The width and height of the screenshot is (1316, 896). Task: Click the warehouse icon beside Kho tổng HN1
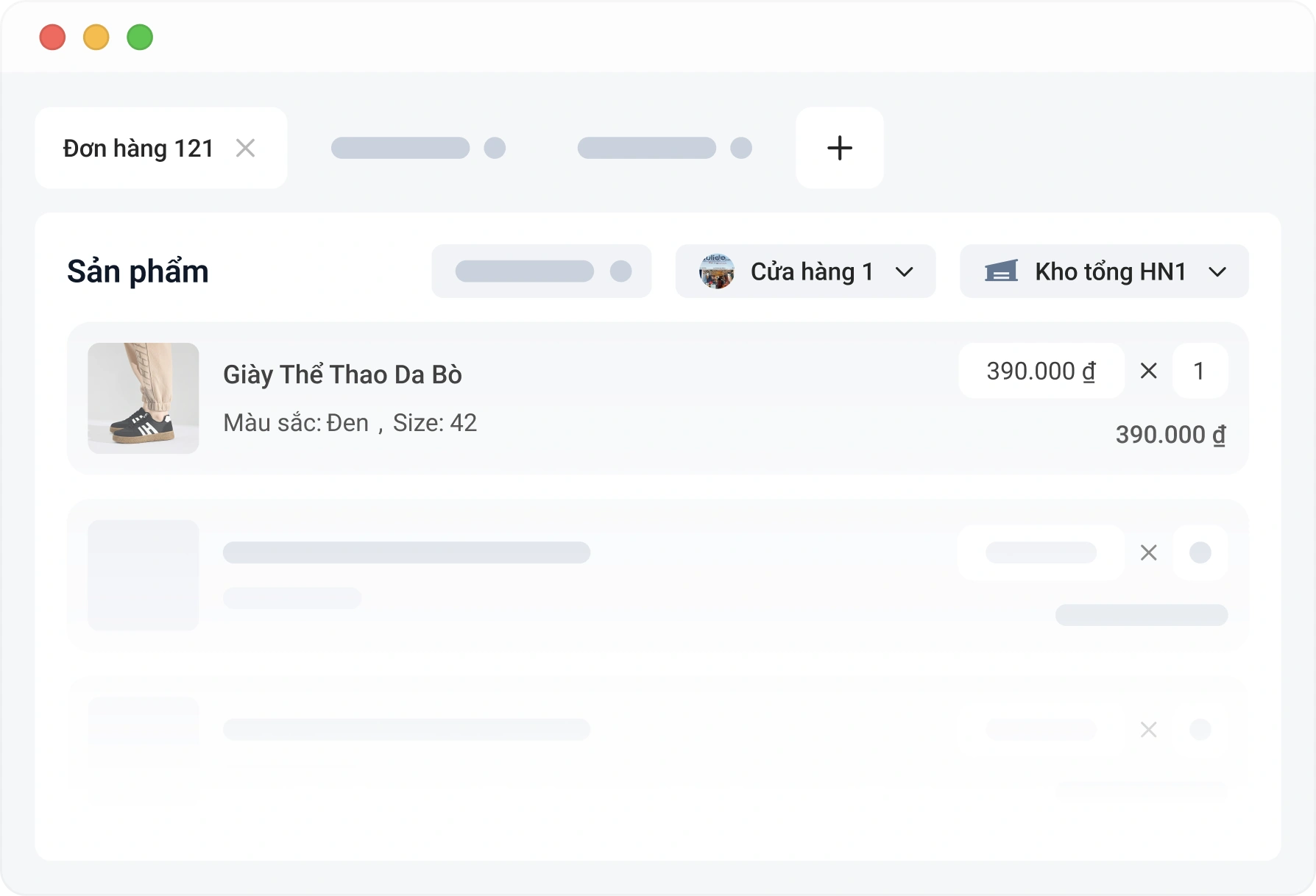point(1001,271)
